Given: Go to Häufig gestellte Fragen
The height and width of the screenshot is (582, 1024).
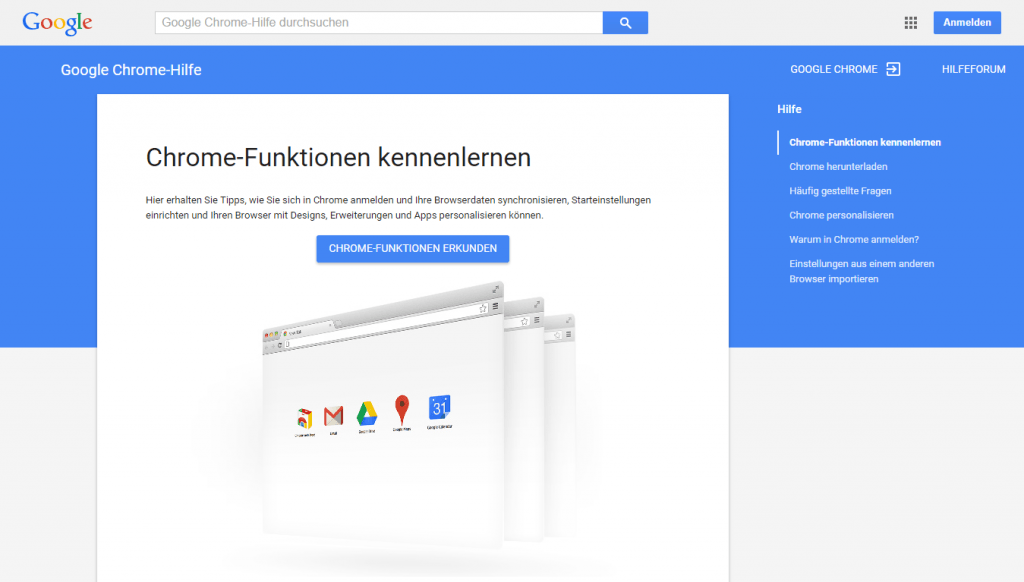Looking at the screenshot, I should coord(840,191).
